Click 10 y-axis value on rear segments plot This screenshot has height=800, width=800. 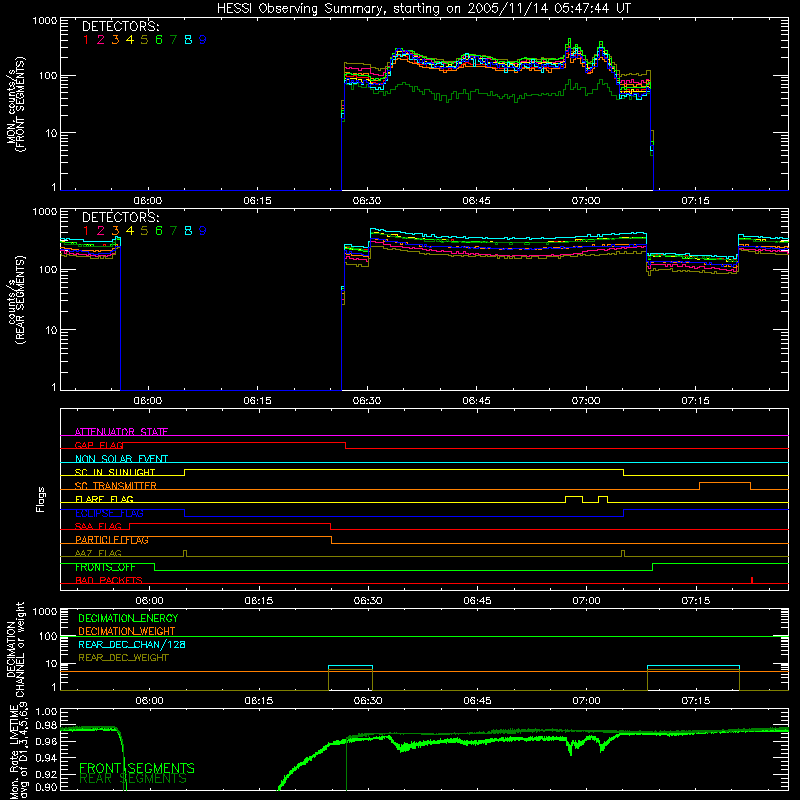51,330
